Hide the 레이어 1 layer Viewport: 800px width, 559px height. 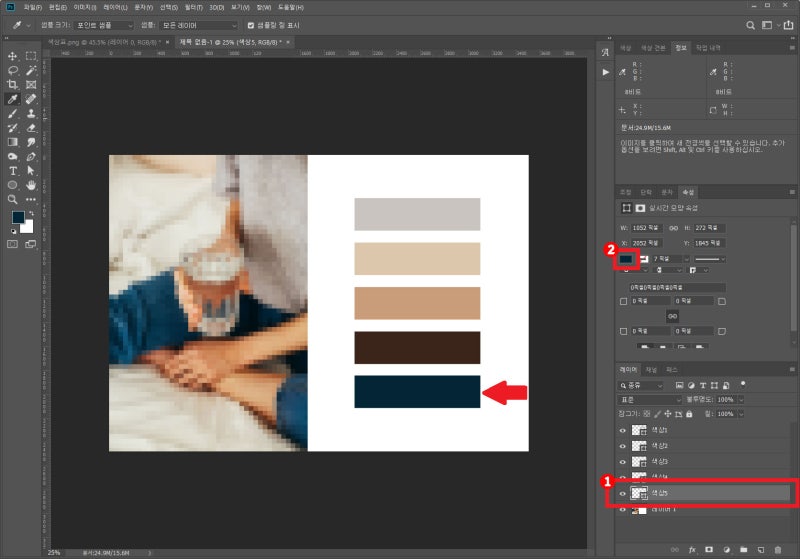[622, 510]
